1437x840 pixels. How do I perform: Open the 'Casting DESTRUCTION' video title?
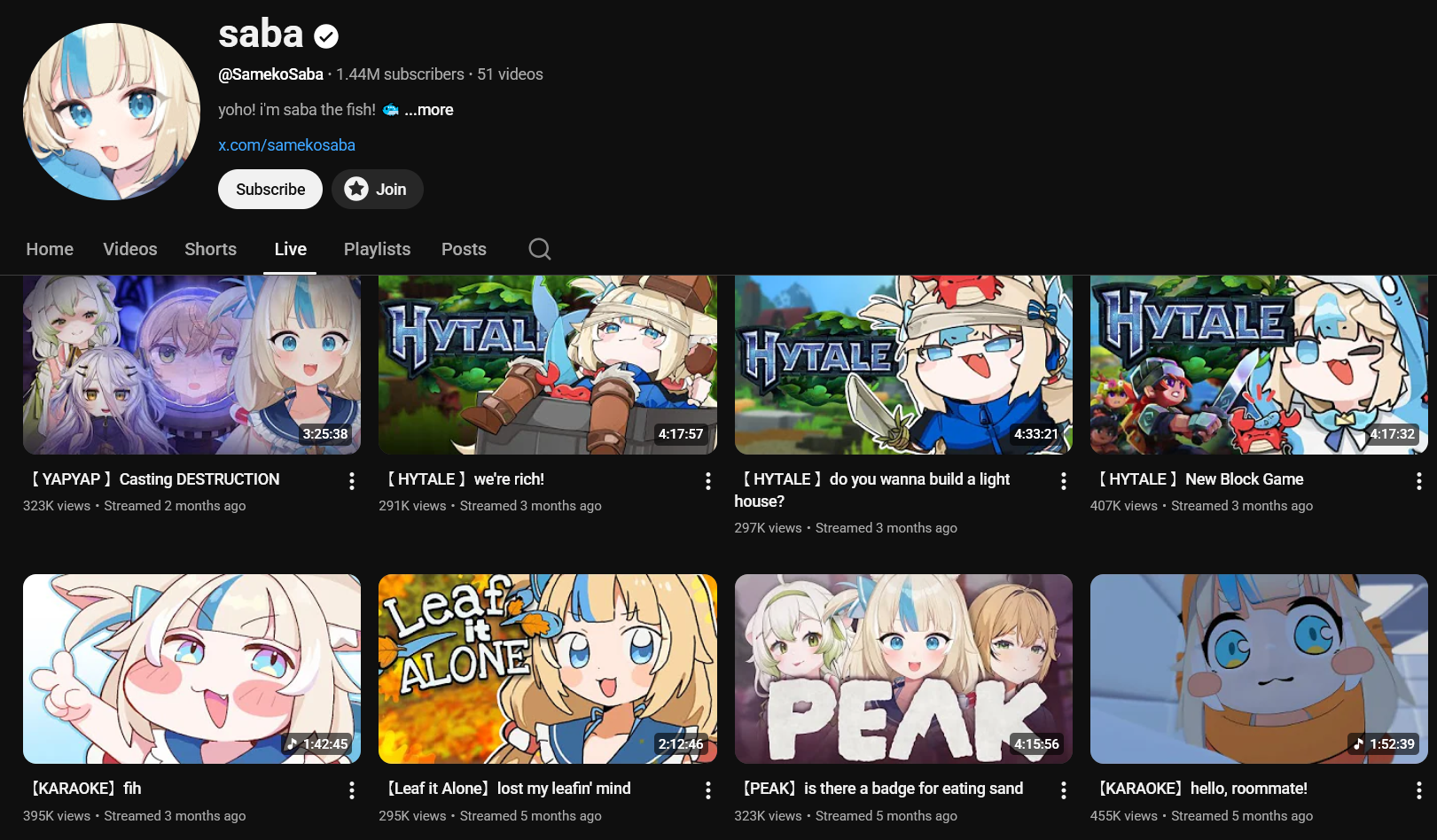point(155,479)
